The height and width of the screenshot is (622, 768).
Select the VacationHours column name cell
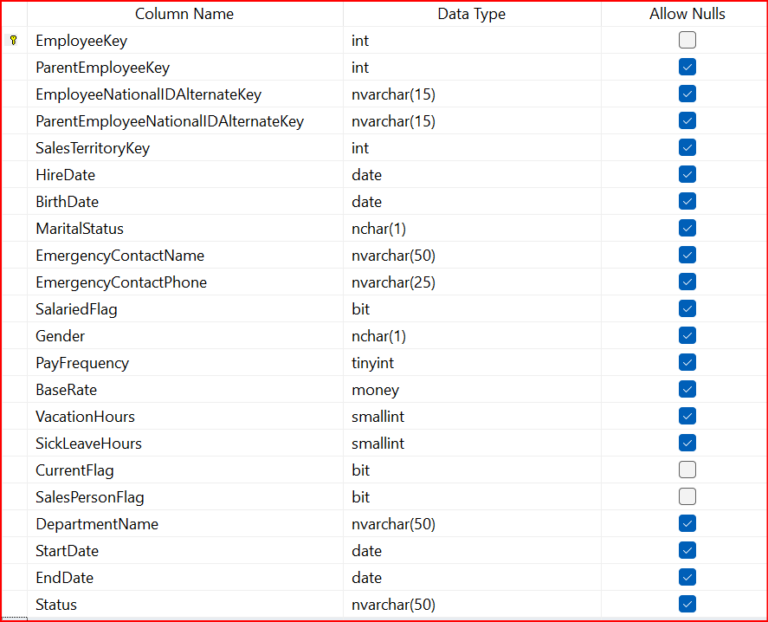pos(185,416)
